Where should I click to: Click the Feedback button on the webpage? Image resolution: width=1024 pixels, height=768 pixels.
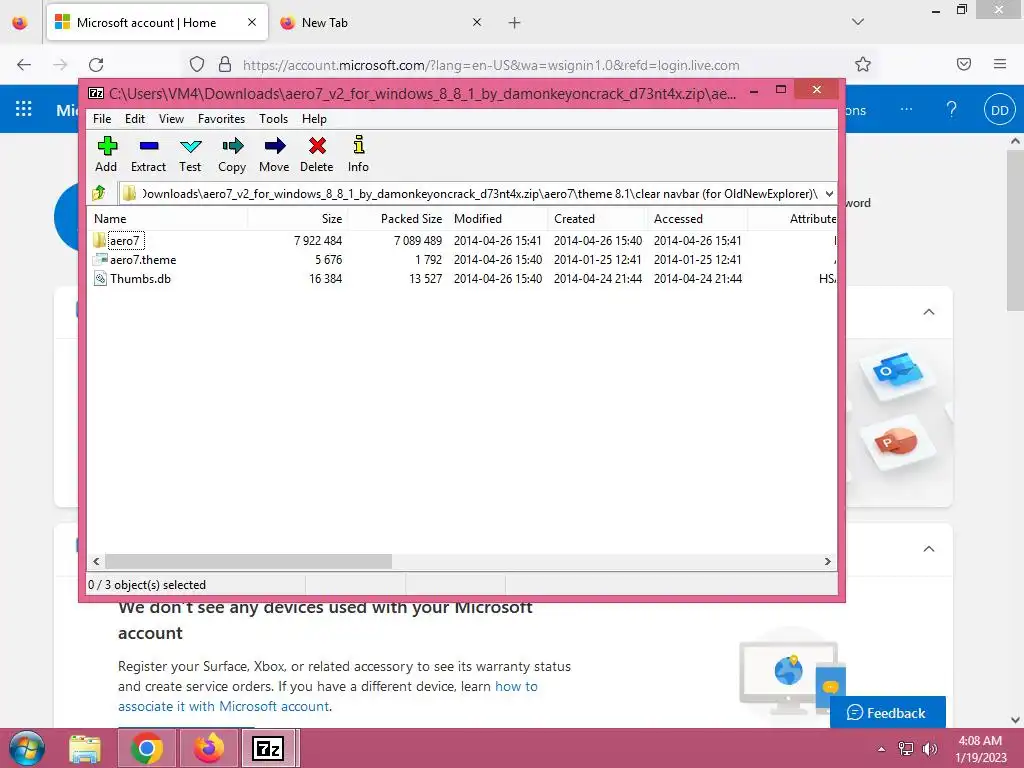tap(888, 712)
